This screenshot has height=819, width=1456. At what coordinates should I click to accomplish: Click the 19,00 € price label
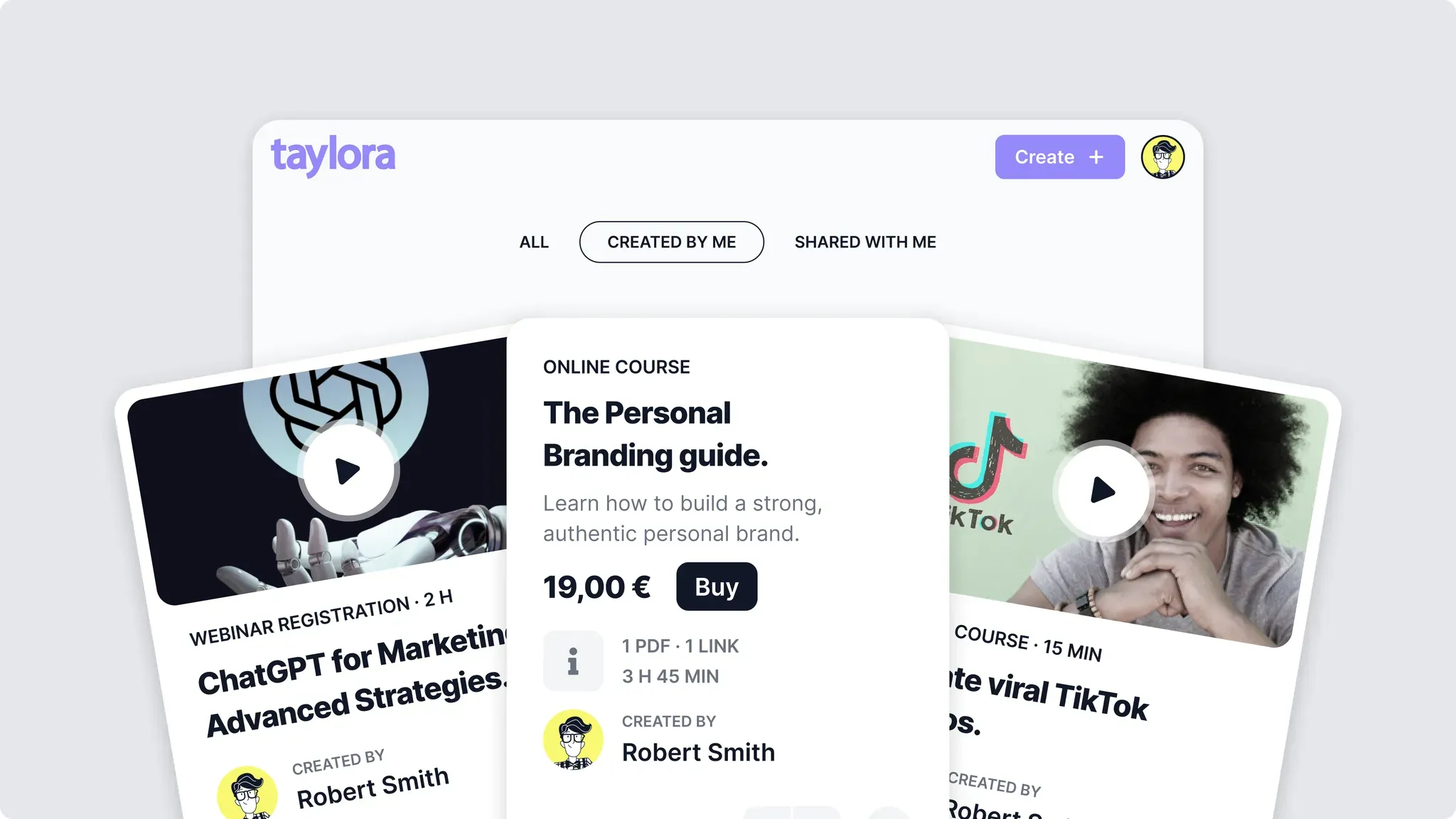(597, 587)
